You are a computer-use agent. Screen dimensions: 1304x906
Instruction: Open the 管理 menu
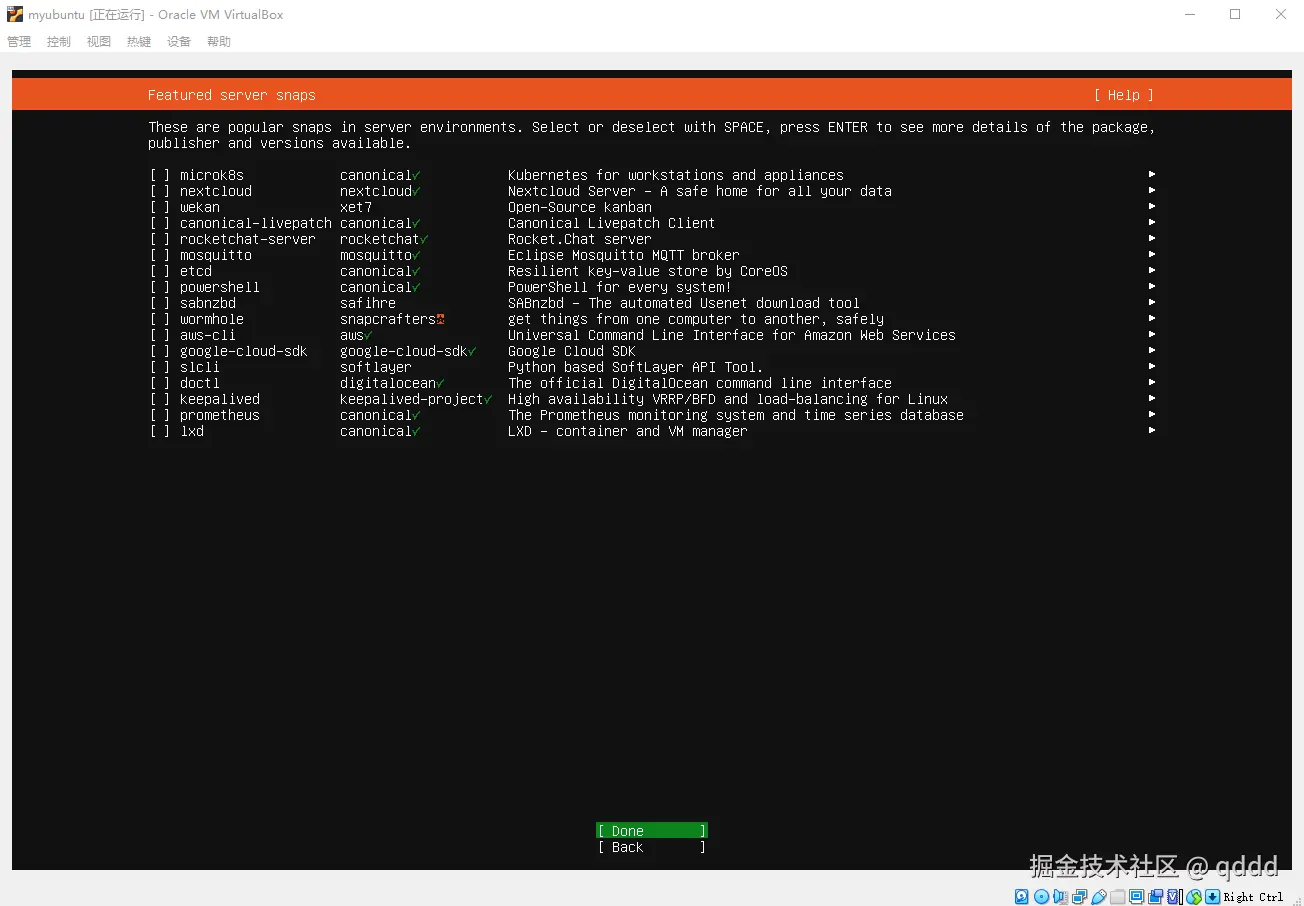tap(19, 42)
